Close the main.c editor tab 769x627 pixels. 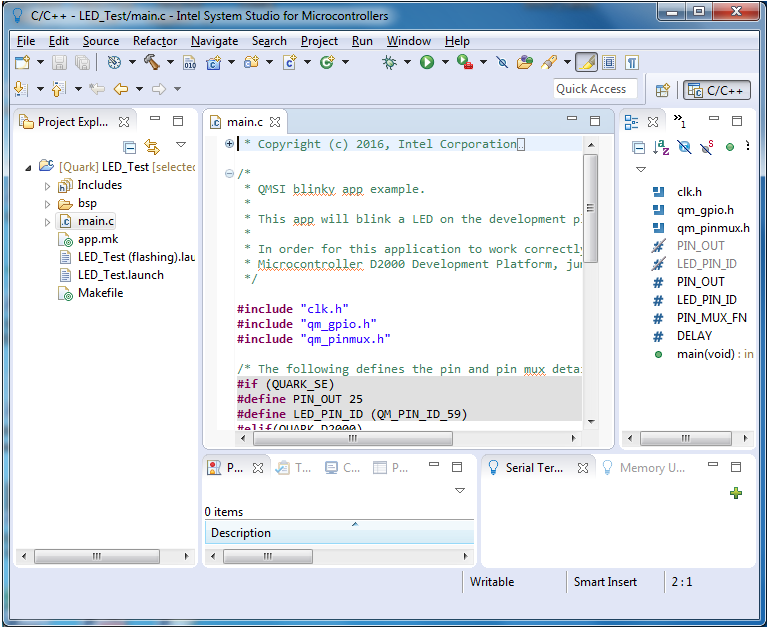click(x=275, y=122)
